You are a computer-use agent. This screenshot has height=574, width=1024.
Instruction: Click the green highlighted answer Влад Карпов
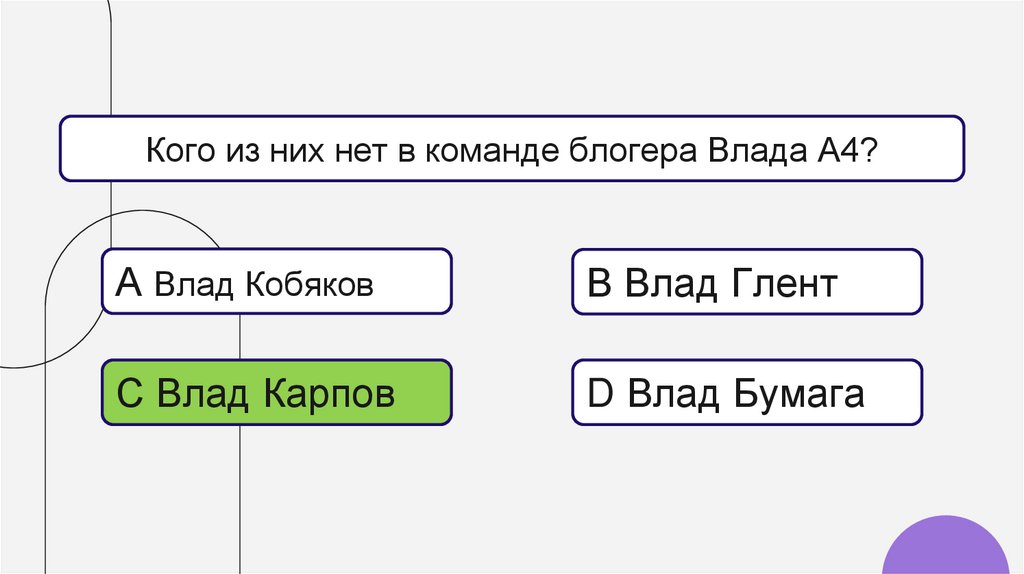tap(276, 393)
